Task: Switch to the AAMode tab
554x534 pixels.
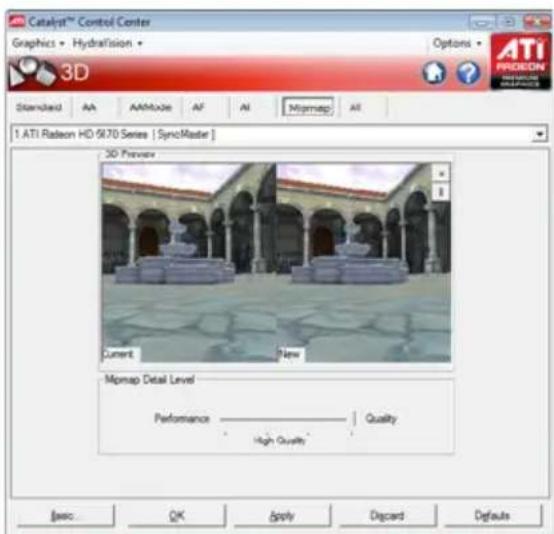Action: coord(151,107)
